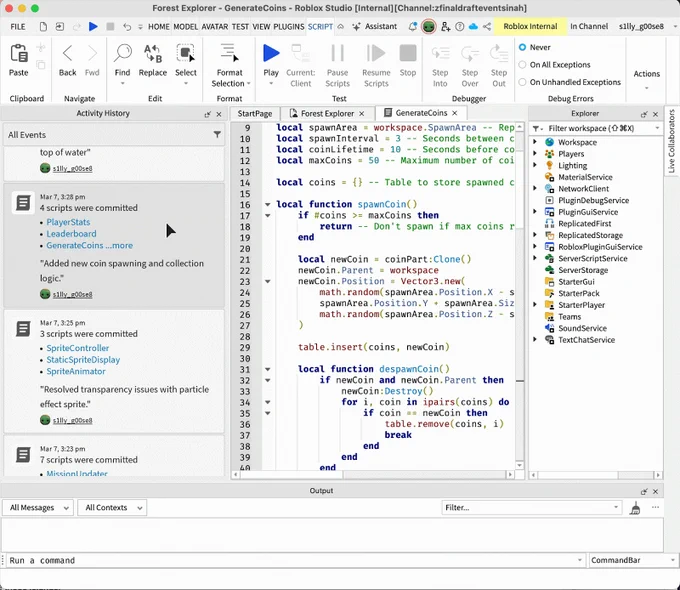The width and height of the screenshot is (680, 590).
Task: Click the Select tool icon
Action: pyautogui.click(x=186, y=54)
